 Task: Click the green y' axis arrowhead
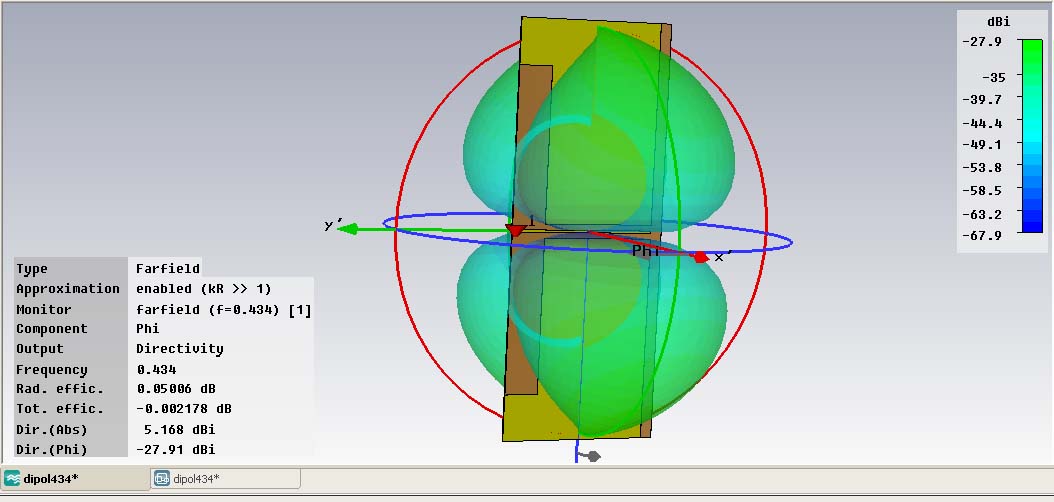pyautogui.click(x=347, y=229)
